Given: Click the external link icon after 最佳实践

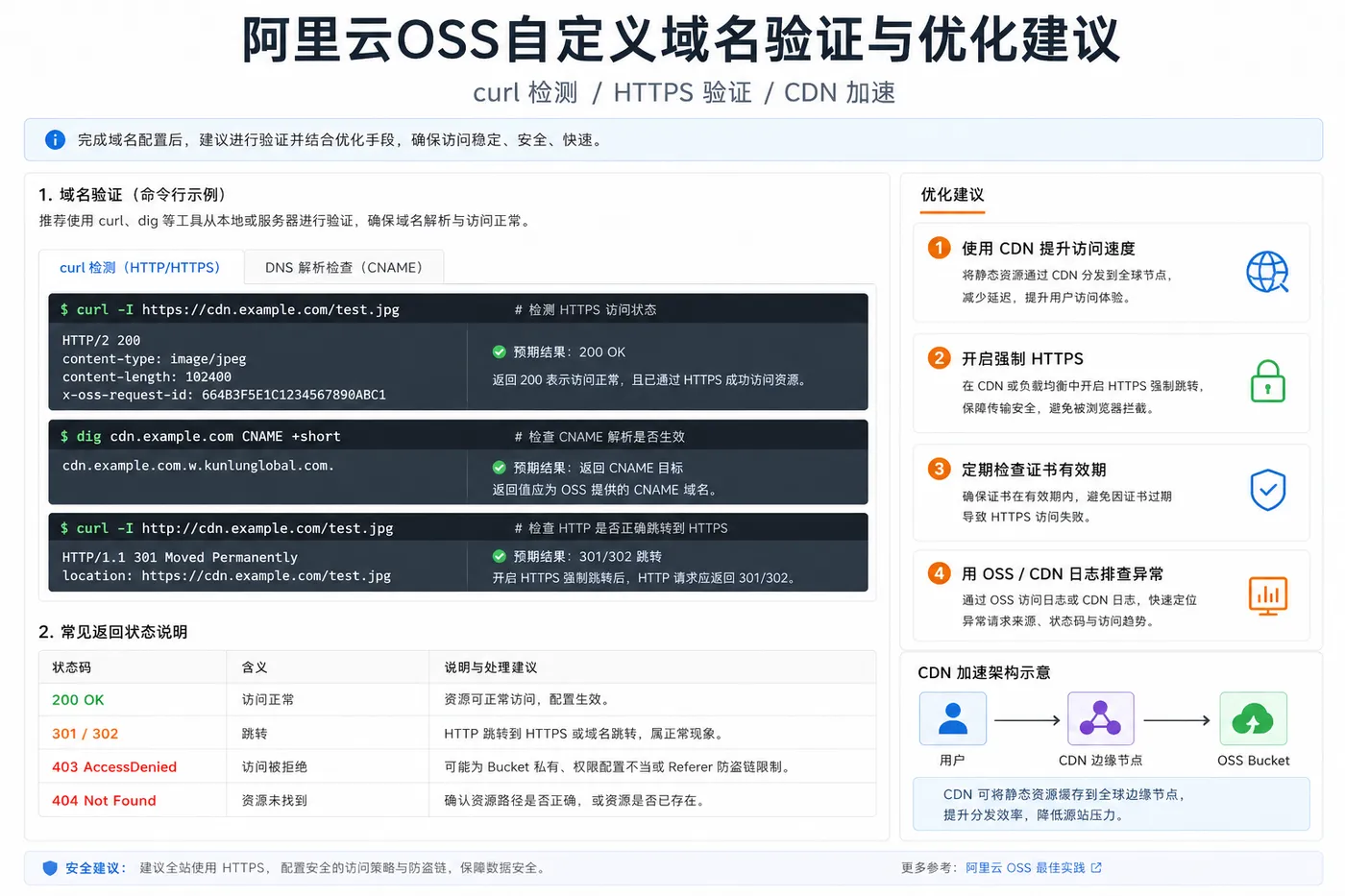Looking at the screenshot, I should [1096, 868].
